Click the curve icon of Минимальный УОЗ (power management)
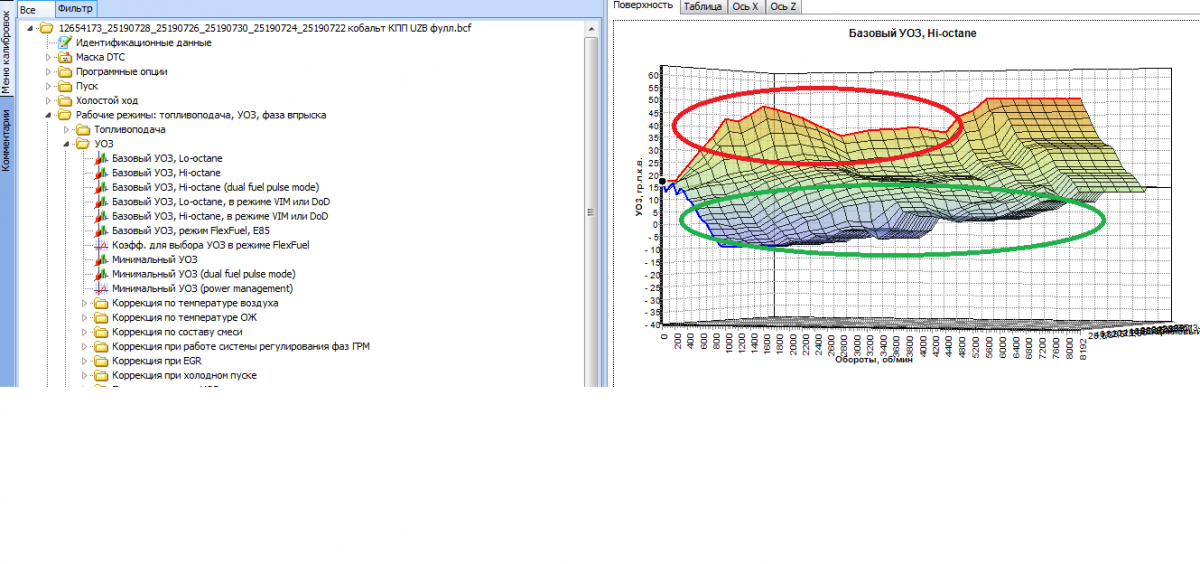 [x=100, y=288]
